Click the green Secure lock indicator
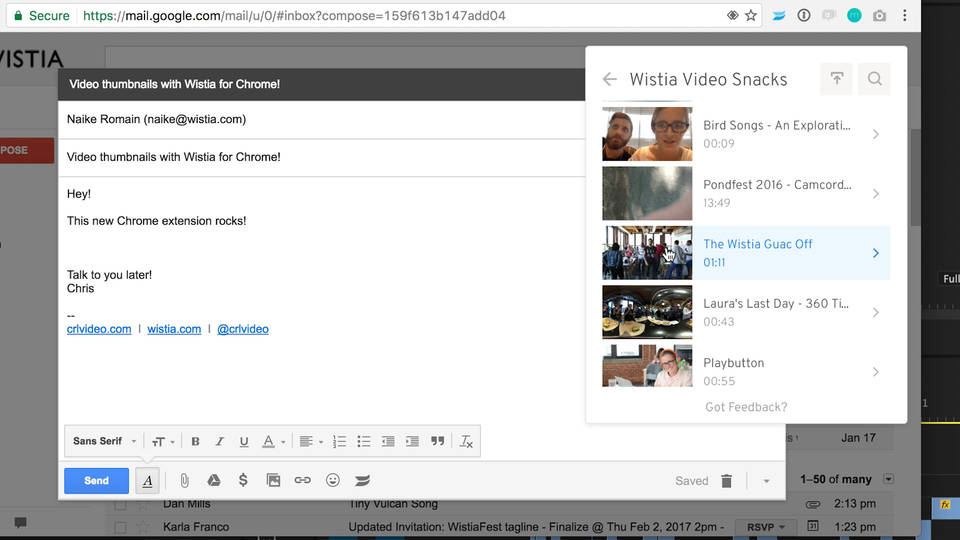 (42, 16)
